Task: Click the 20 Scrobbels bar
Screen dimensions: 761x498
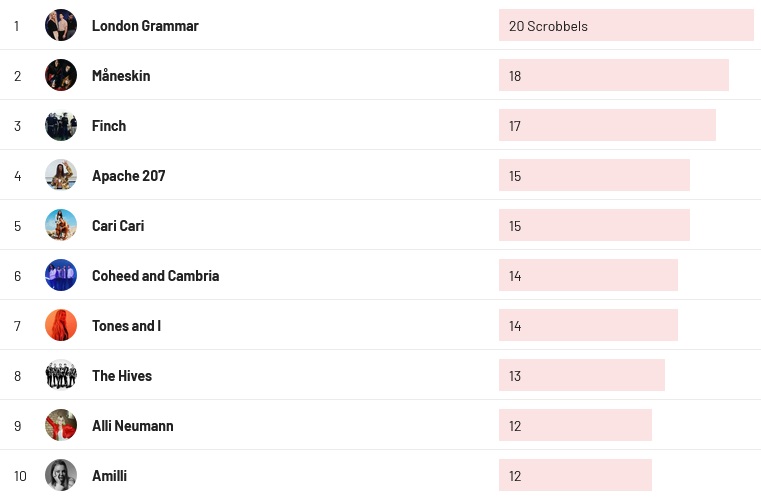Action: point(626,26)
